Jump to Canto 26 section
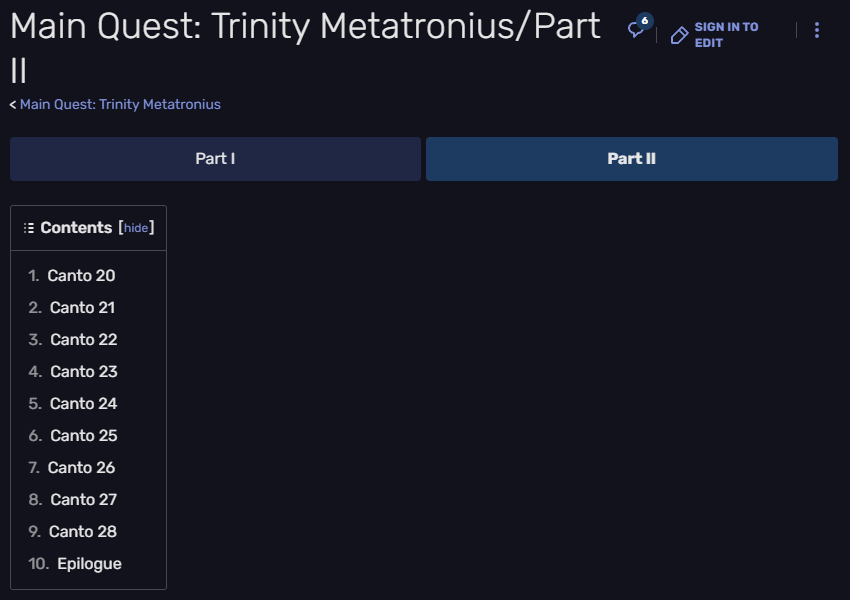Viewport: 850px width, 600px height. [81, 467]
